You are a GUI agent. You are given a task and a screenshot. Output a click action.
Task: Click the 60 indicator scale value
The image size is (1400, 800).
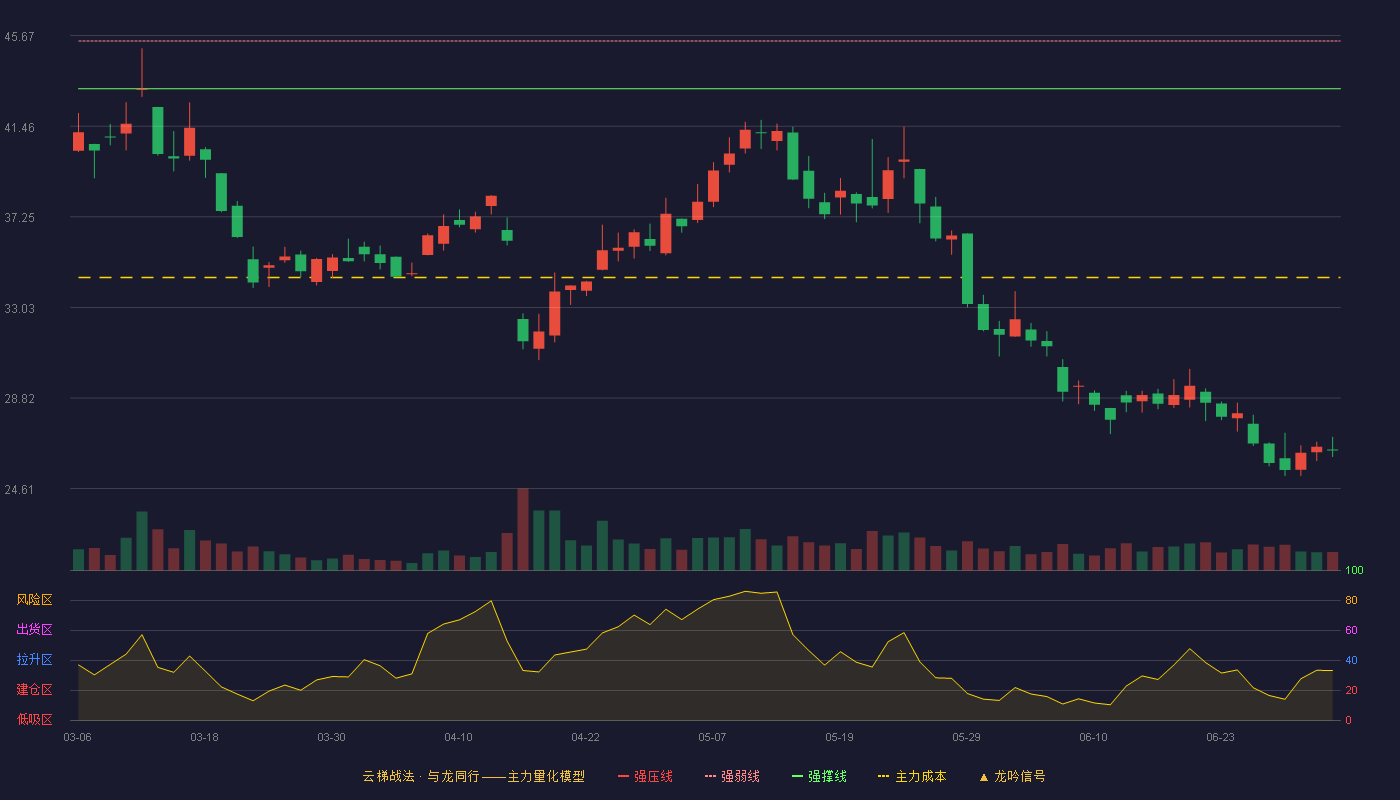pyautogui.click(x=1351, y=631)
